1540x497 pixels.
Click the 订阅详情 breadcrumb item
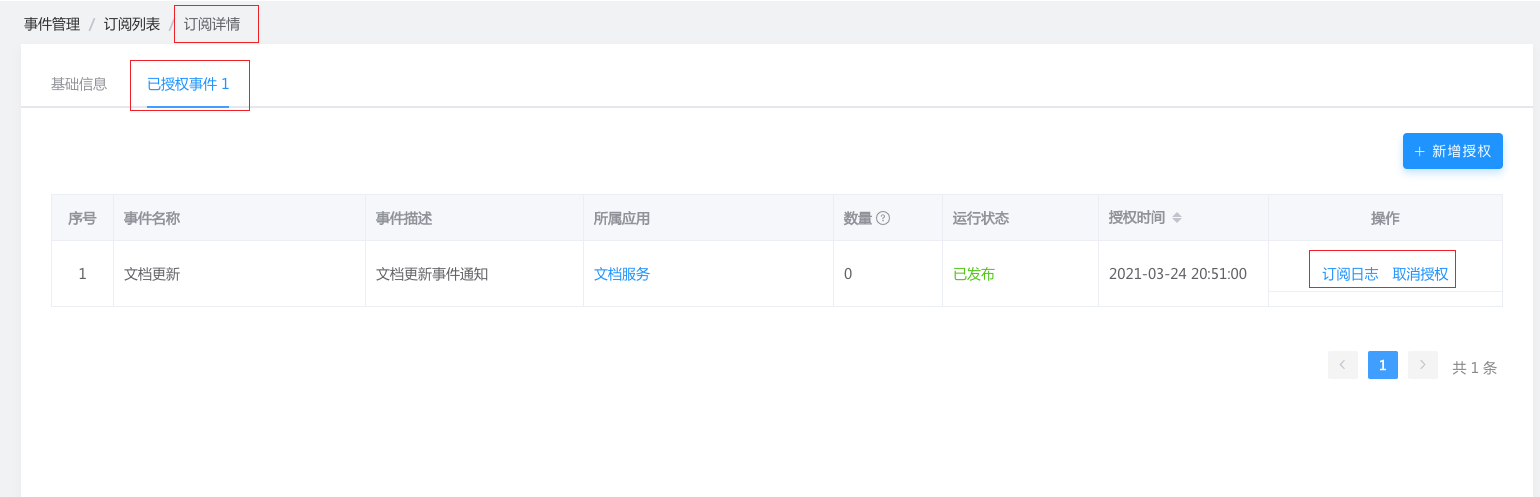pyautogui.click(x=212, y=24)
